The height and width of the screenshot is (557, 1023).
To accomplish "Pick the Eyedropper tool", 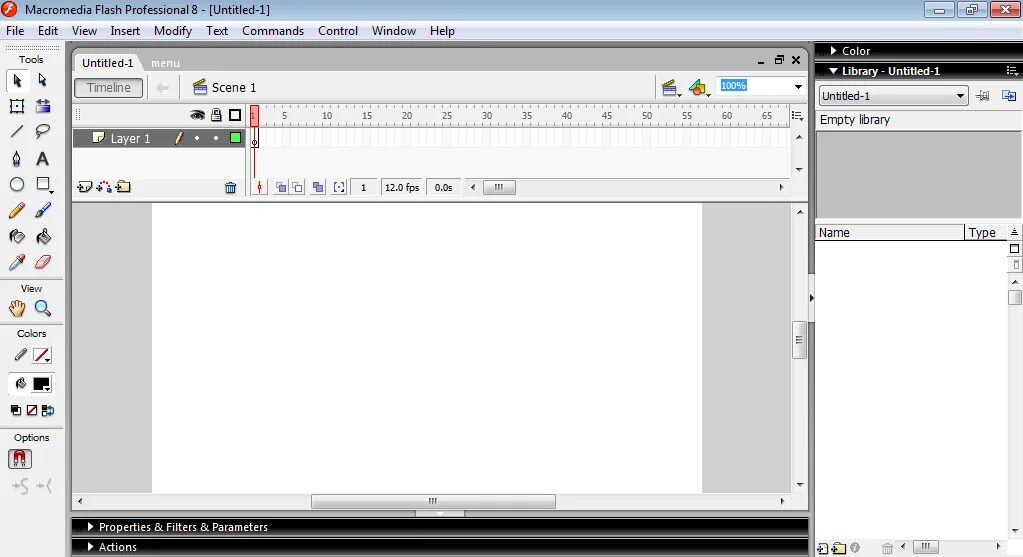I will [x=17, y=262].
